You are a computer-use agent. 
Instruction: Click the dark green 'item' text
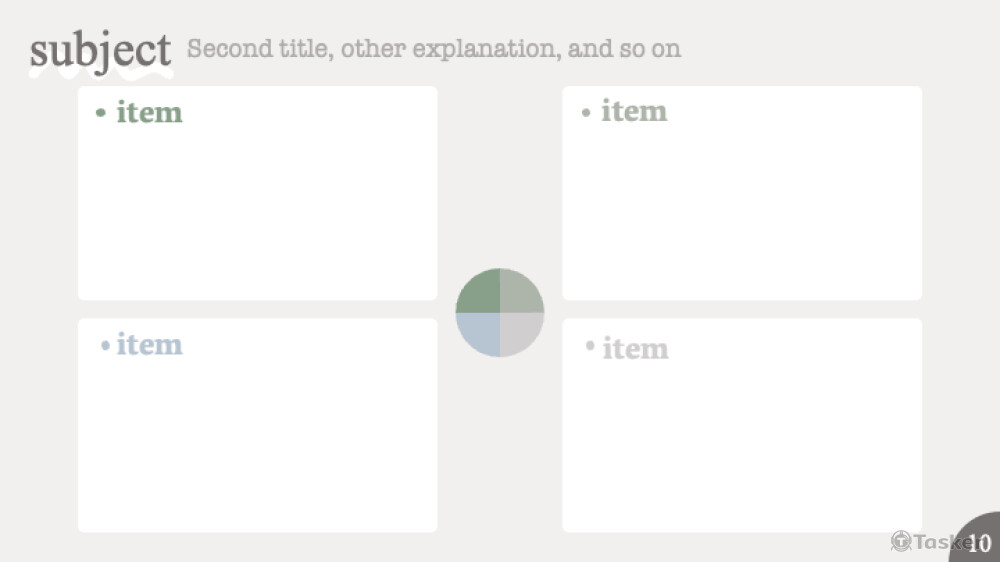[x=149, y=112]
